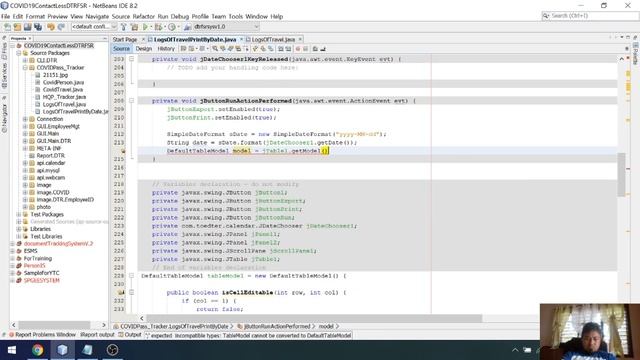Screen dimensions: 640x360
Task: Select MQP_Tracker.java in project tree
Action: click(64, 97)
